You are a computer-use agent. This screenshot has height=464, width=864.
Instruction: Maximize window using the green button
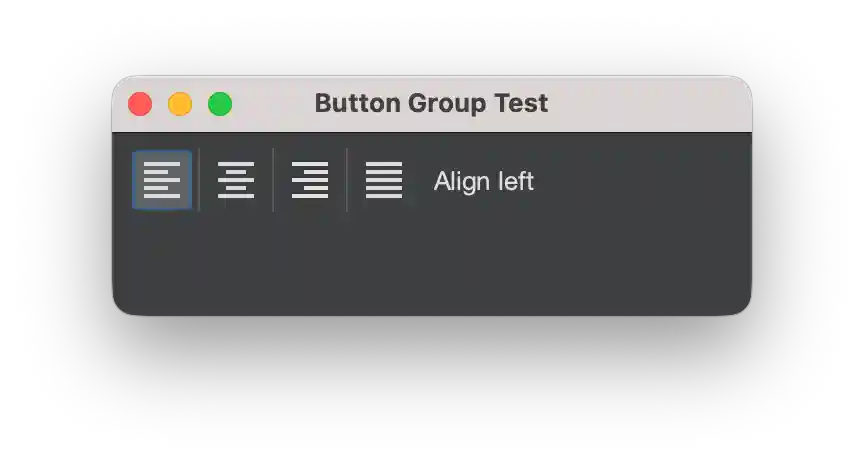point(220,104)
